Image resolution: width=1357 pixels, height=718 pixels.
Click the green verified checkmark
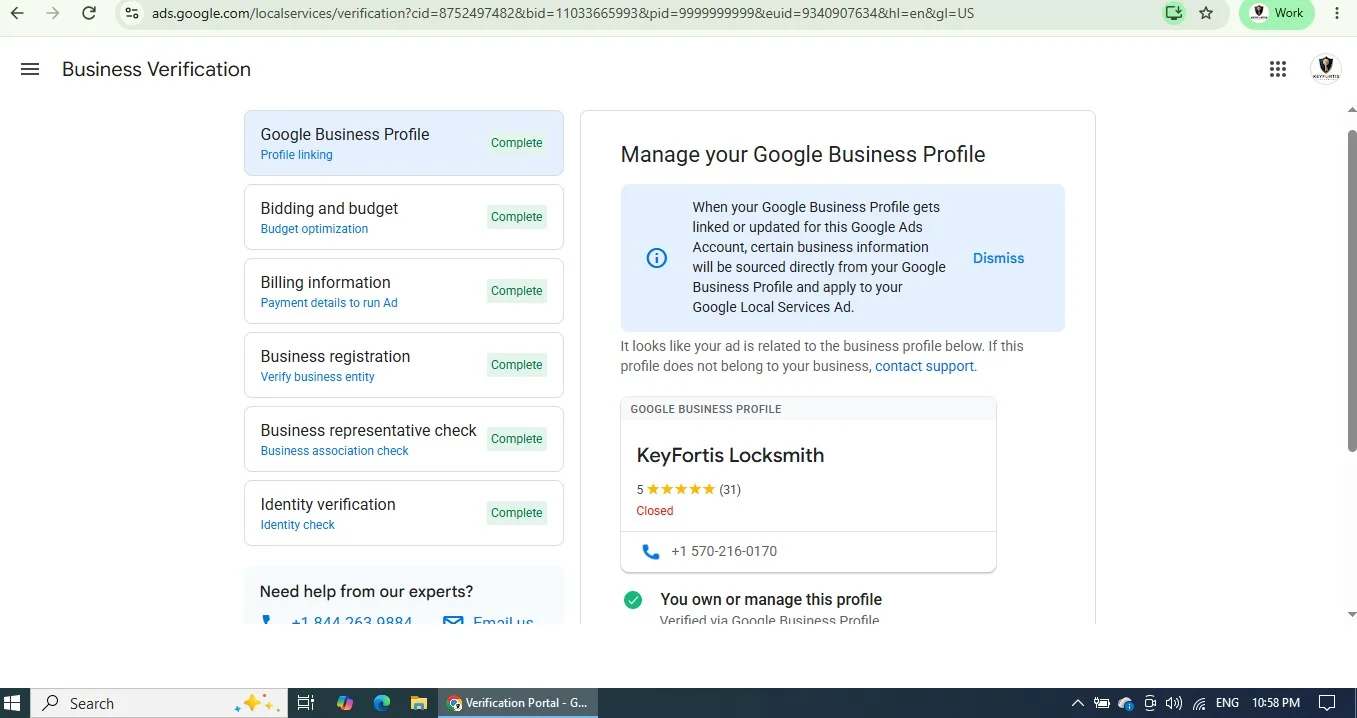[x=633, y=600]
